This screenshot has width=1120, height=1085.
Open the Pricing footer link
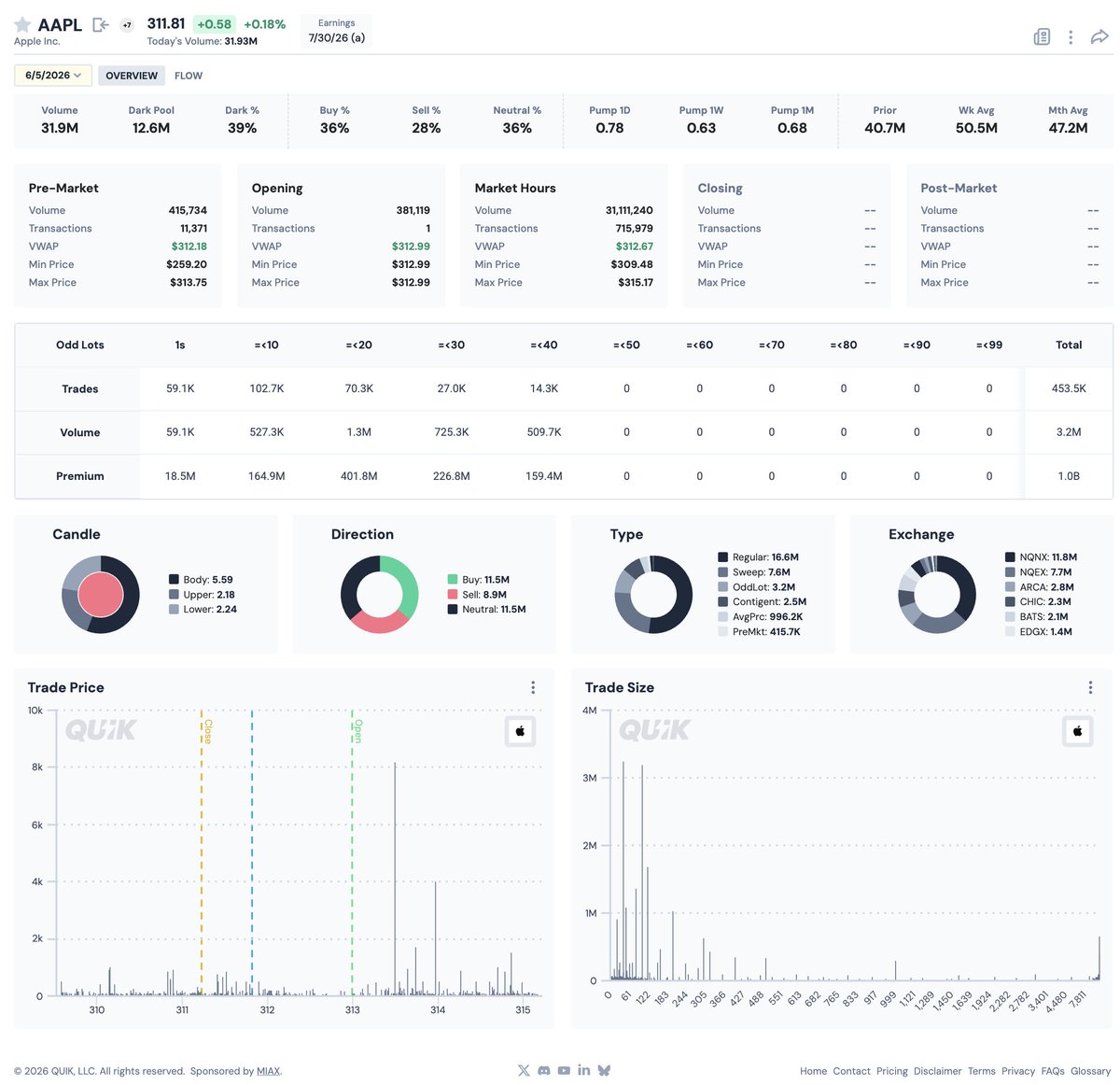[891, 1071]
